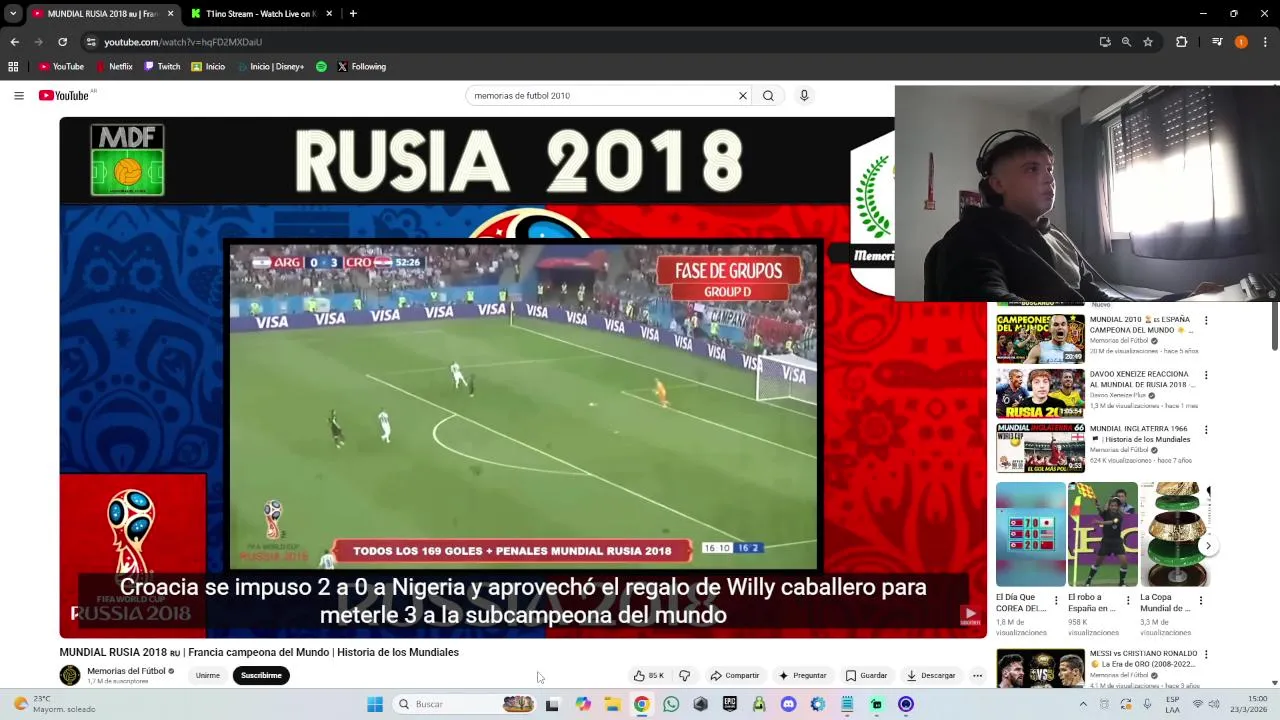This screenshot has height=720, width=1280.
Task: Subscribe with the Suscribirme button
Action: tap(261, 676)
